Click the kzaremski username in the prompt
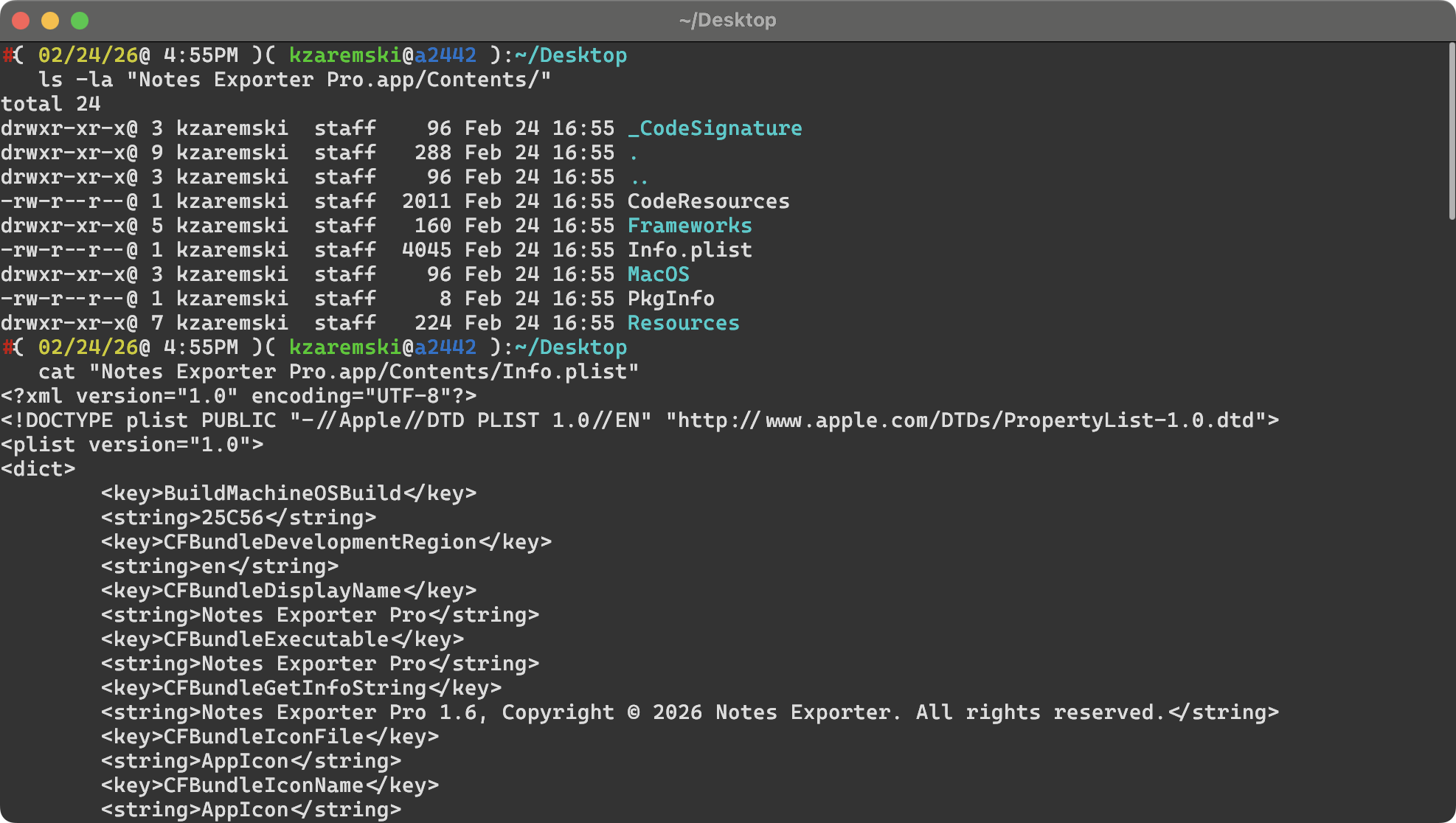Viewport: 1456px width, 823px height. [x=344, y=54]
